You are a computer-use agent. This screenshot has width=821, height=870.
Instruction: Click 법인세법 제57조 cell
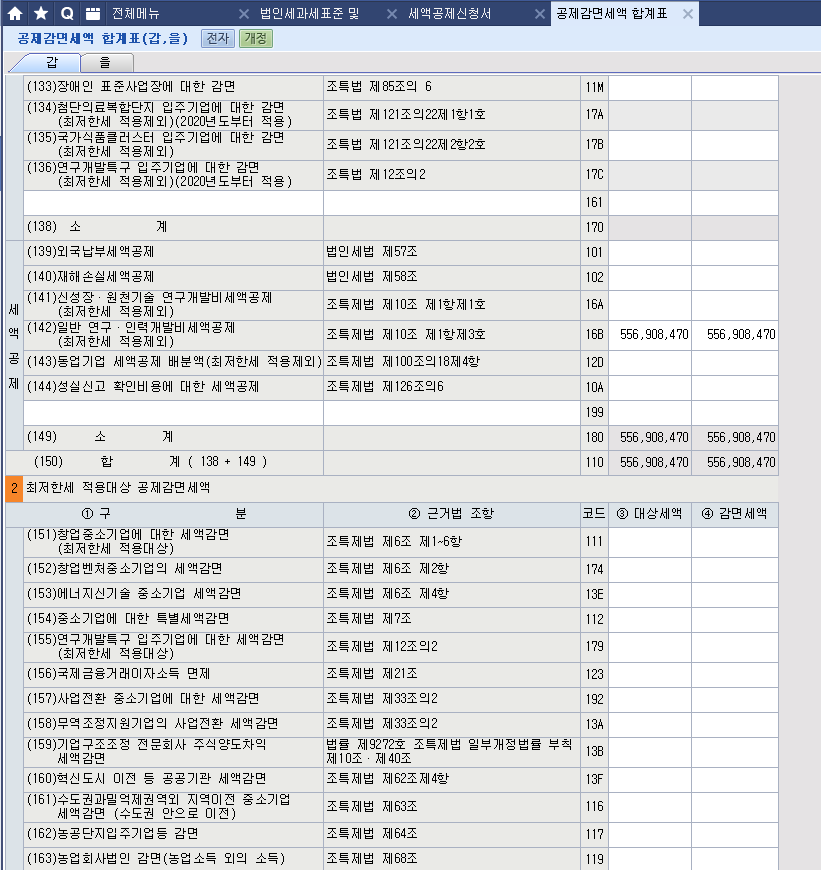[x=452, y=252]
